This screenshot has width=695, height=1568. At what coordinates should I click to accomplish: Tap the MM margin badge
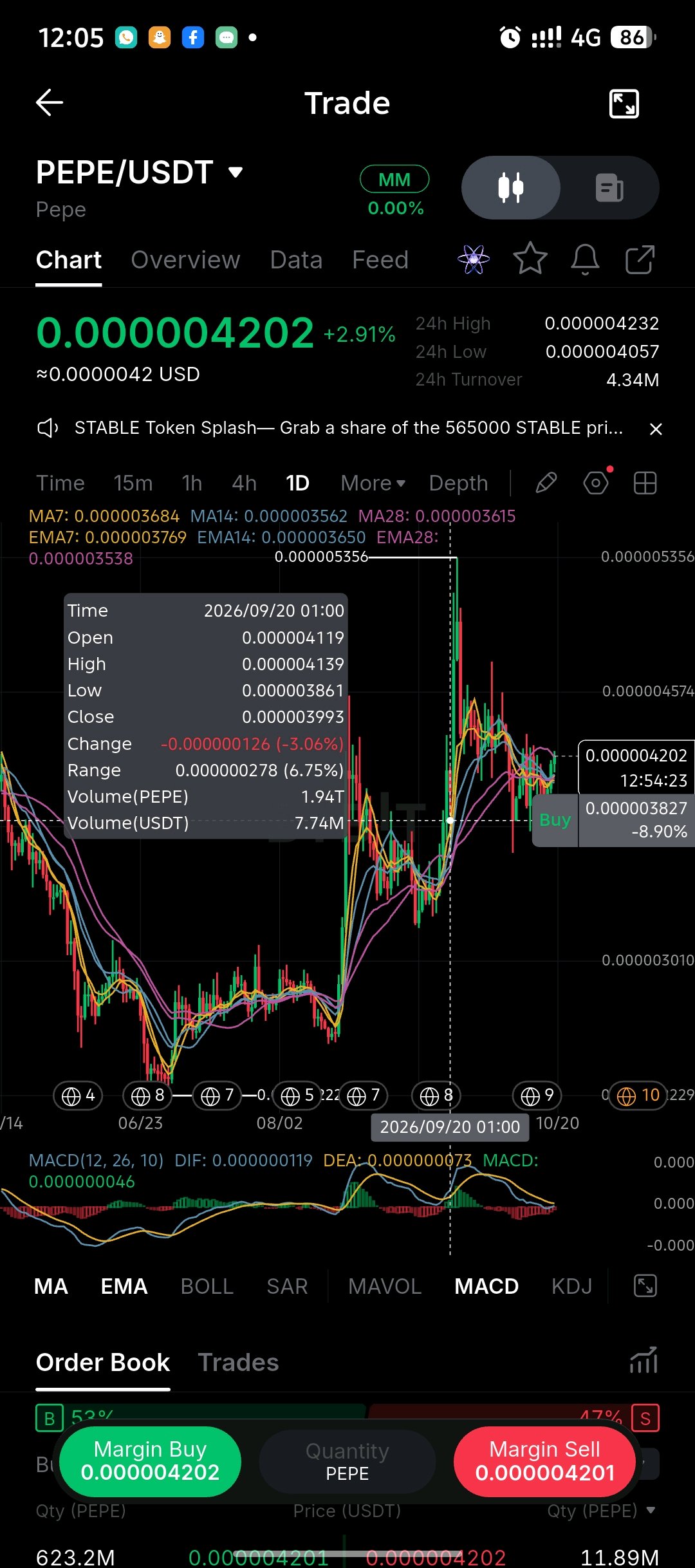(394, 179)
